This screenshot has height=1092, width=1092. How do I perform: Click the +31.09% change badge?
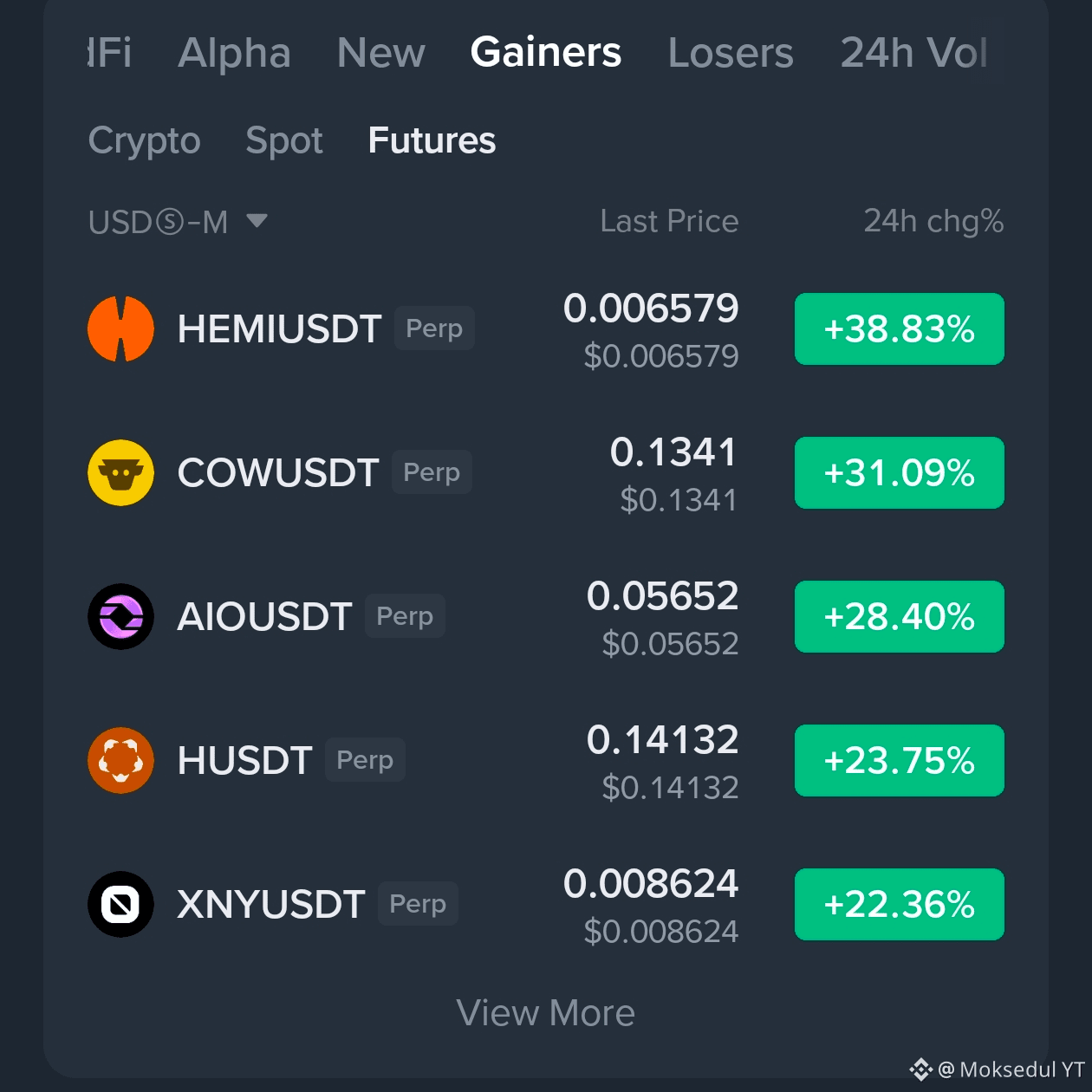(900, 473)
